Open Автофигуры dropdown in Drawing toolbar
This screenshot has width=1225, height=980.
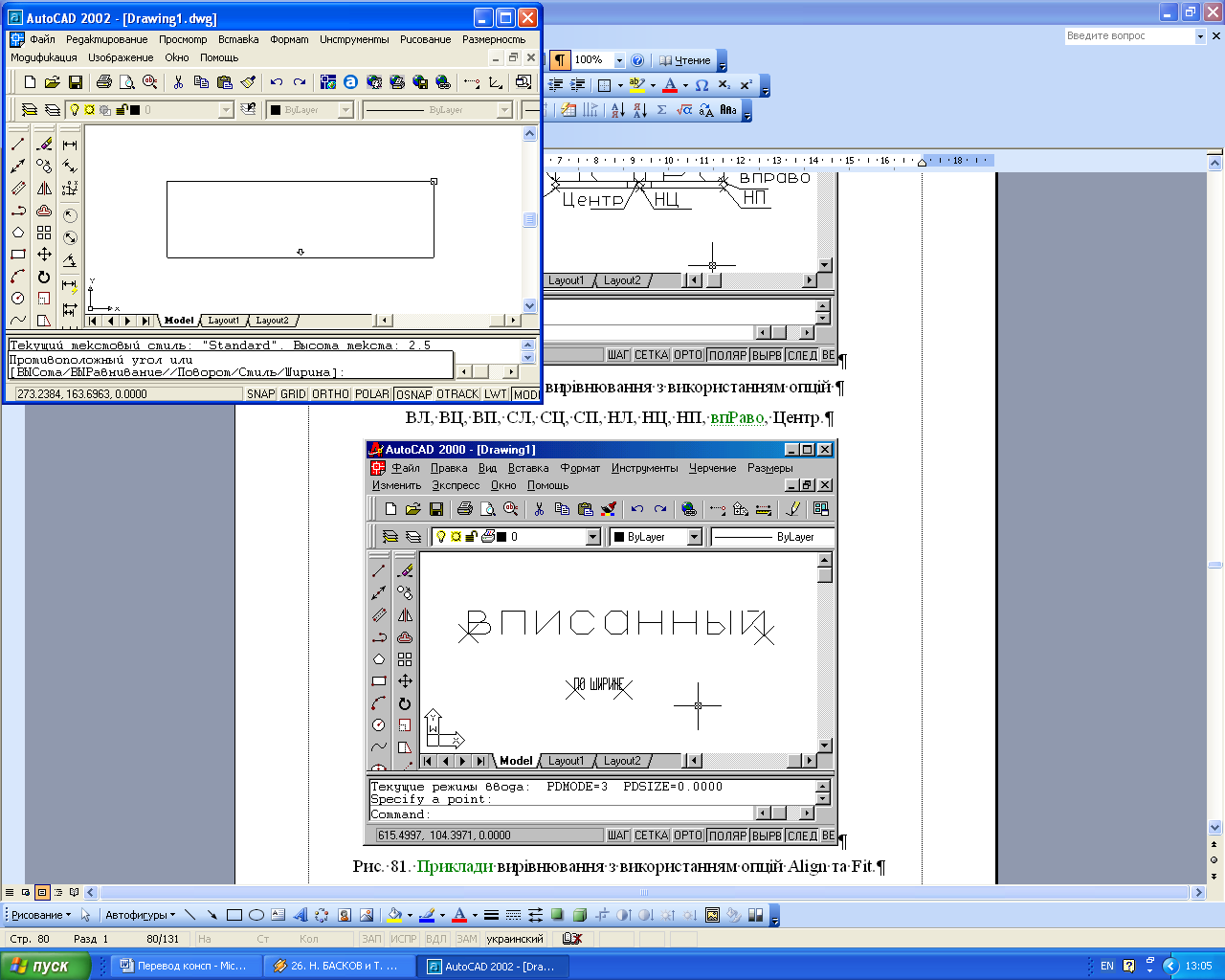click(140, 915)
